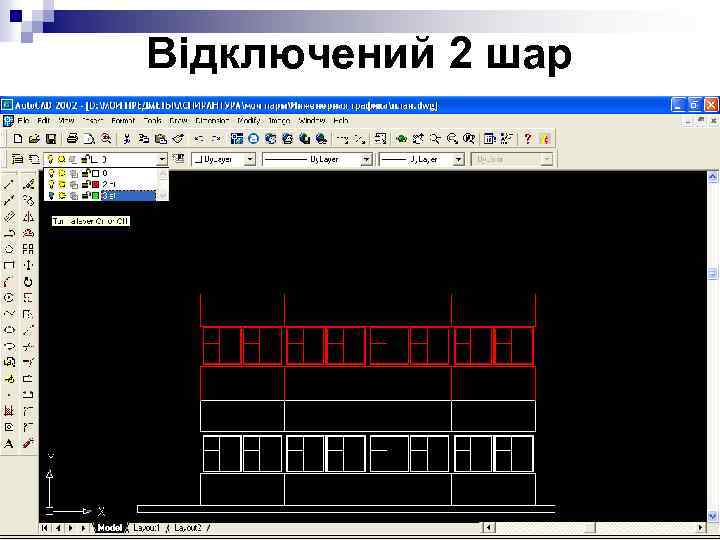Screen dimensions: 720x540
Task: Select the Circle draw tool
Action: point(9,298)
